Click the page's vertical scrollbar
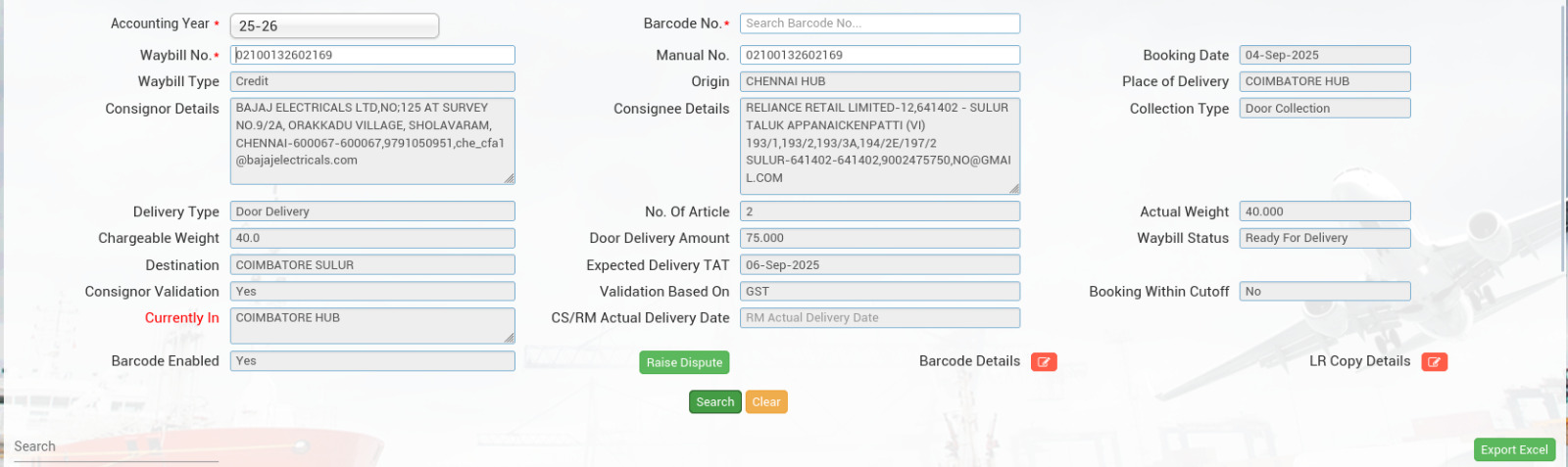Image resolution: width=1568 pixels, height=467 pixels. (x=1563, y=137)
